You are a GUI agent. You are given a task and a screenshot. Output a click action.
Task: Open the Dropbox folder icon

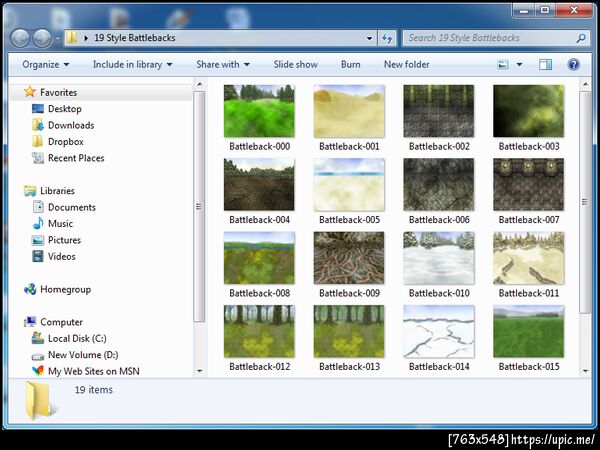coord(38,141)
